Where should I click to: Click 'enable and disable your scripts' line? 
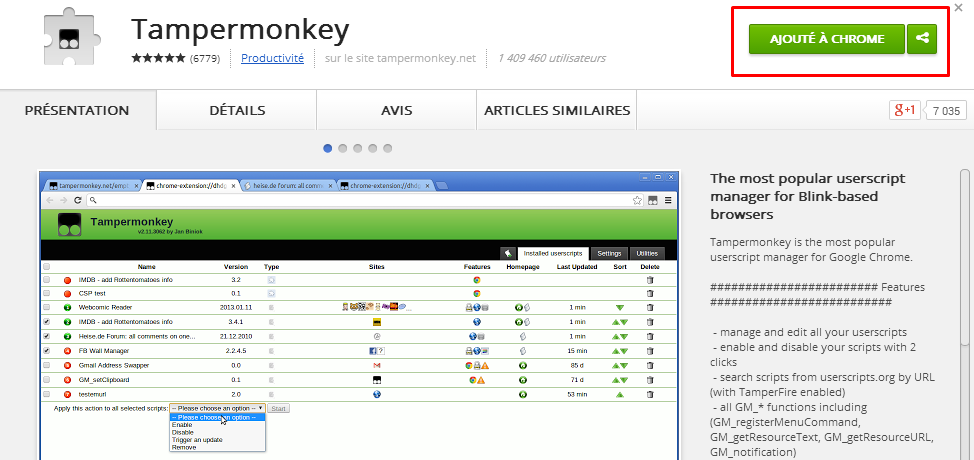(812, 354)
